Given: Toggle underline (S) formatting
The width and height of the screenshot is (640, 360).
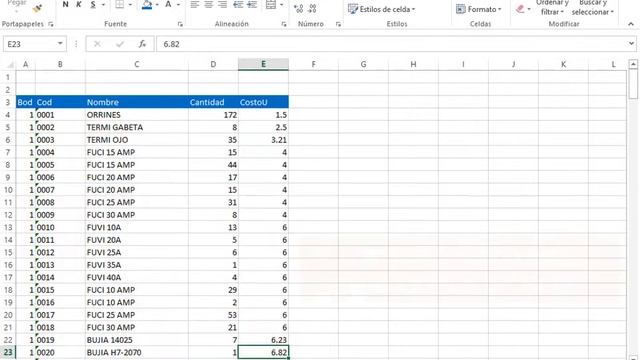Looking at the screenshot, I should coord(93,4).
